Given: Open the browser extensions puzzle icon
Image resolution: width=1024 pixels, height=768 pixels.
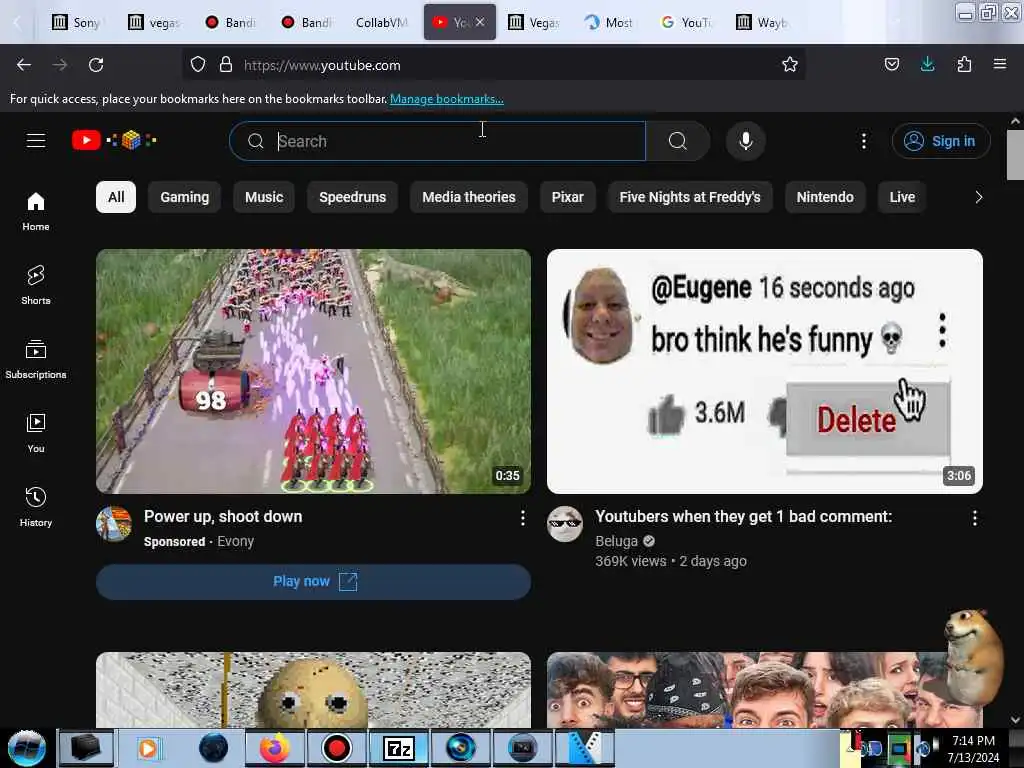Looking at the screenshot, I should pyautogui.click(x=964, y=65).
